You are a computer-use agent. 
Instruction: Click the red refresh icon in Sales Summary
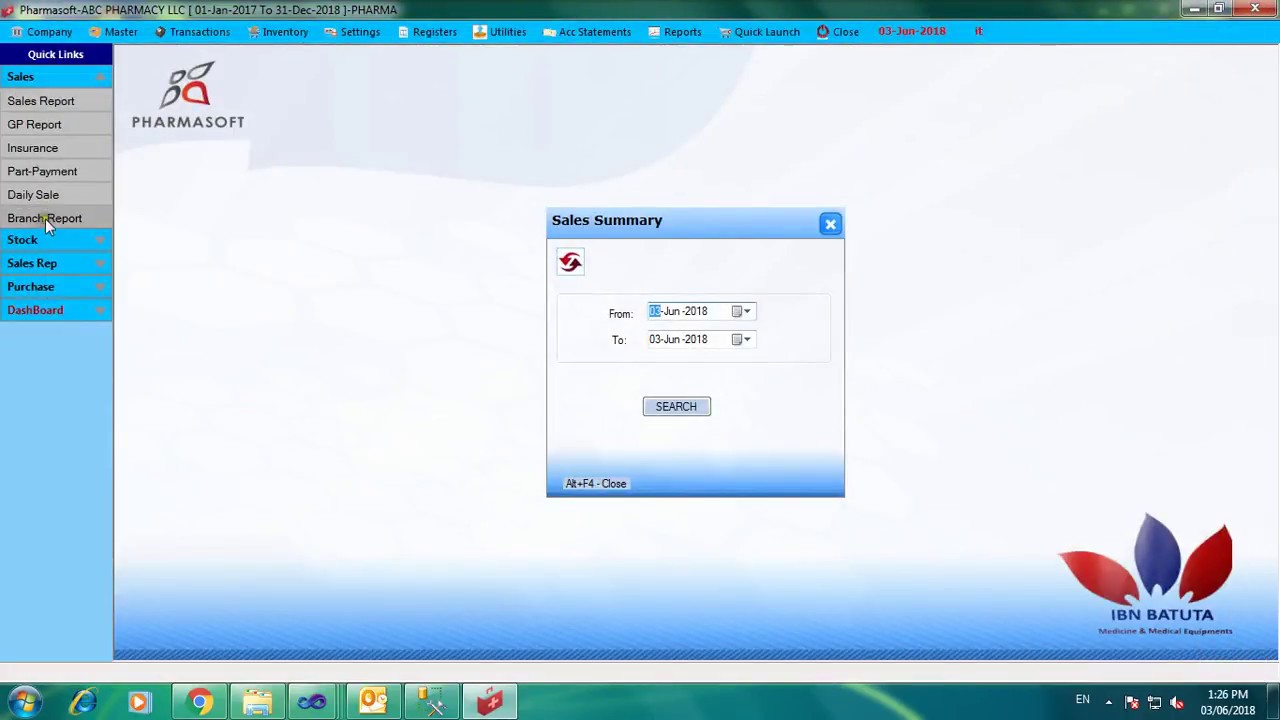(x=571, y=262)
